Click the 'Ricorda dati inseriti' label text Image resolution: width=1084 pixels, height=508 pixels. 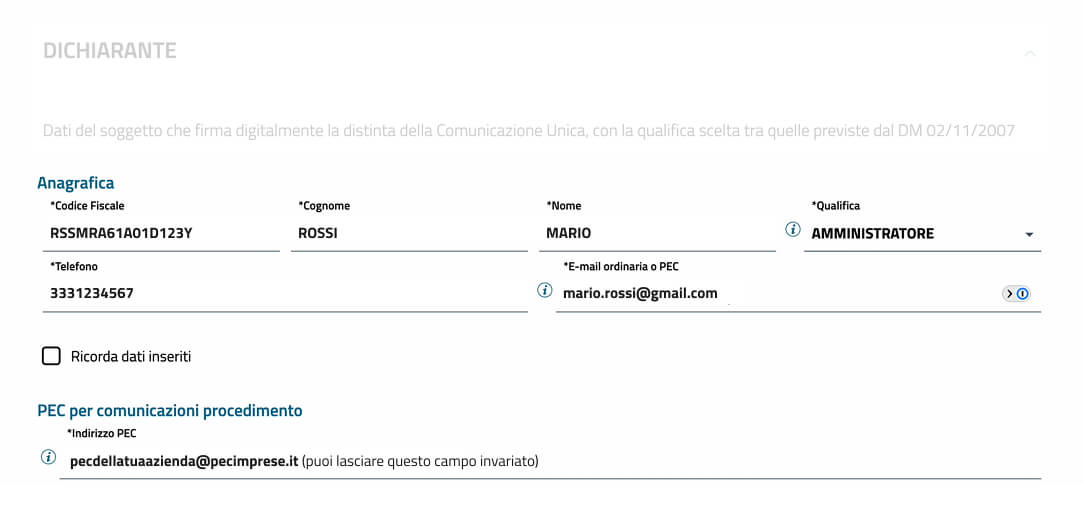131,356
